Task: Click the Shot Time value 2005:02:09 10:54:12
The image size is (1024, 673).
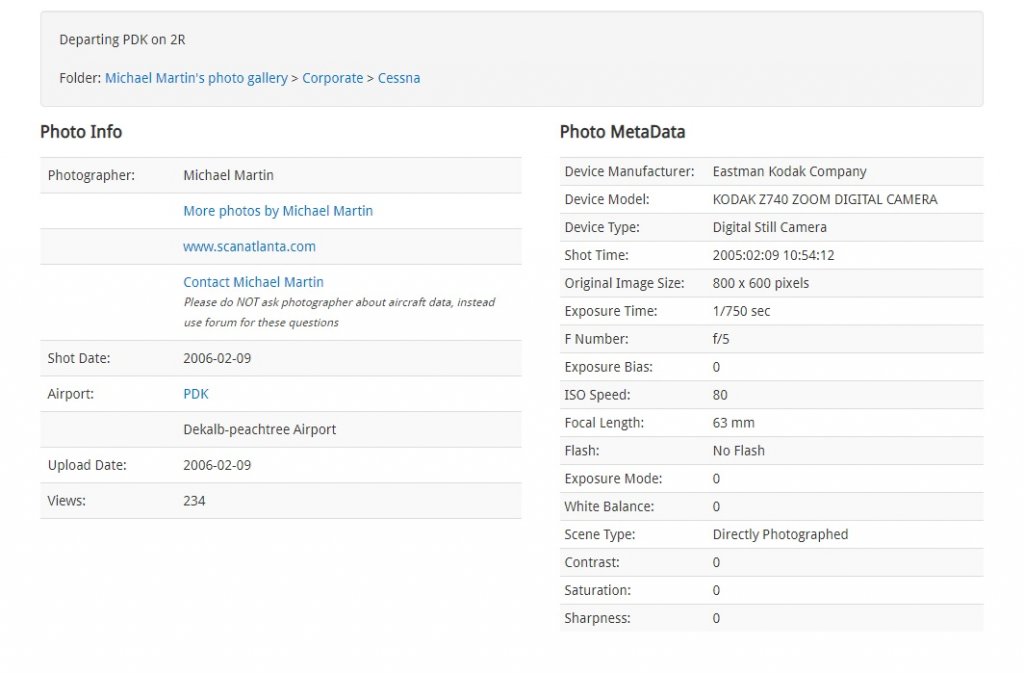Action: (x=773, y=255)
